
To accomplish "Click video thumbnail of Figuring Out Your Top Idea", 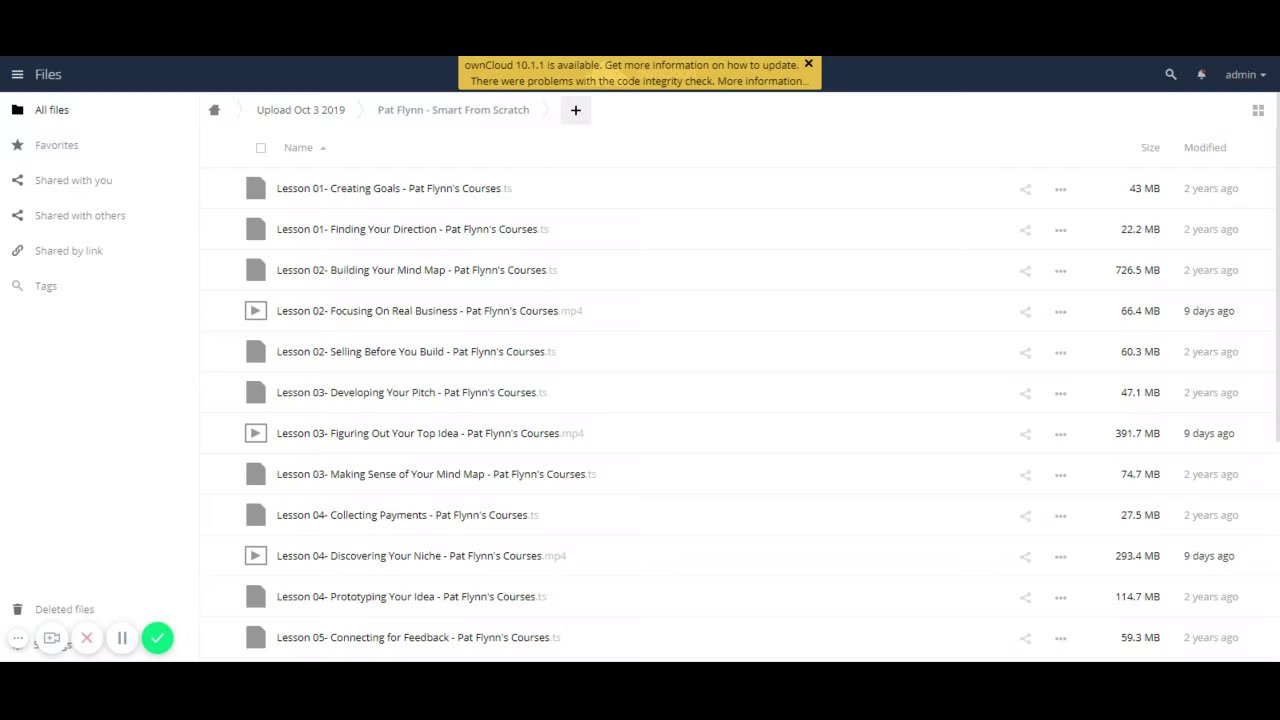I will click(x=256, y=433).
